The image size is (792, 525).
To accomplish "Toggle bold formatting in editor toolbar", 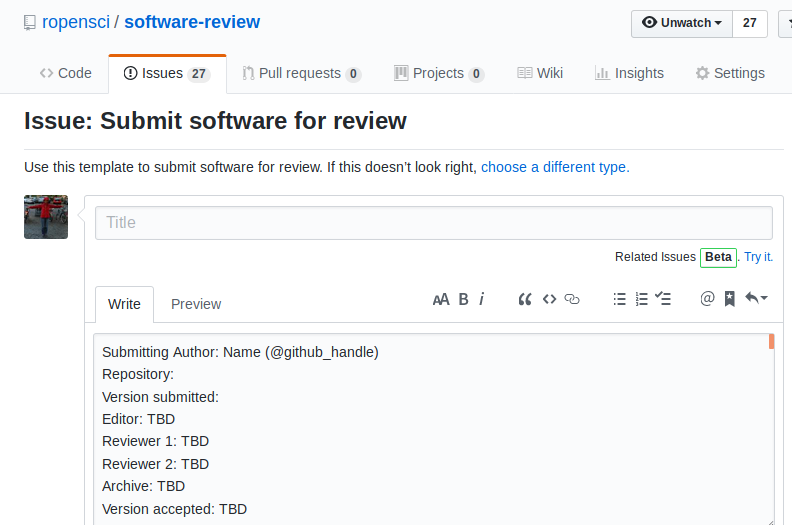I will (x=463, y=299).
